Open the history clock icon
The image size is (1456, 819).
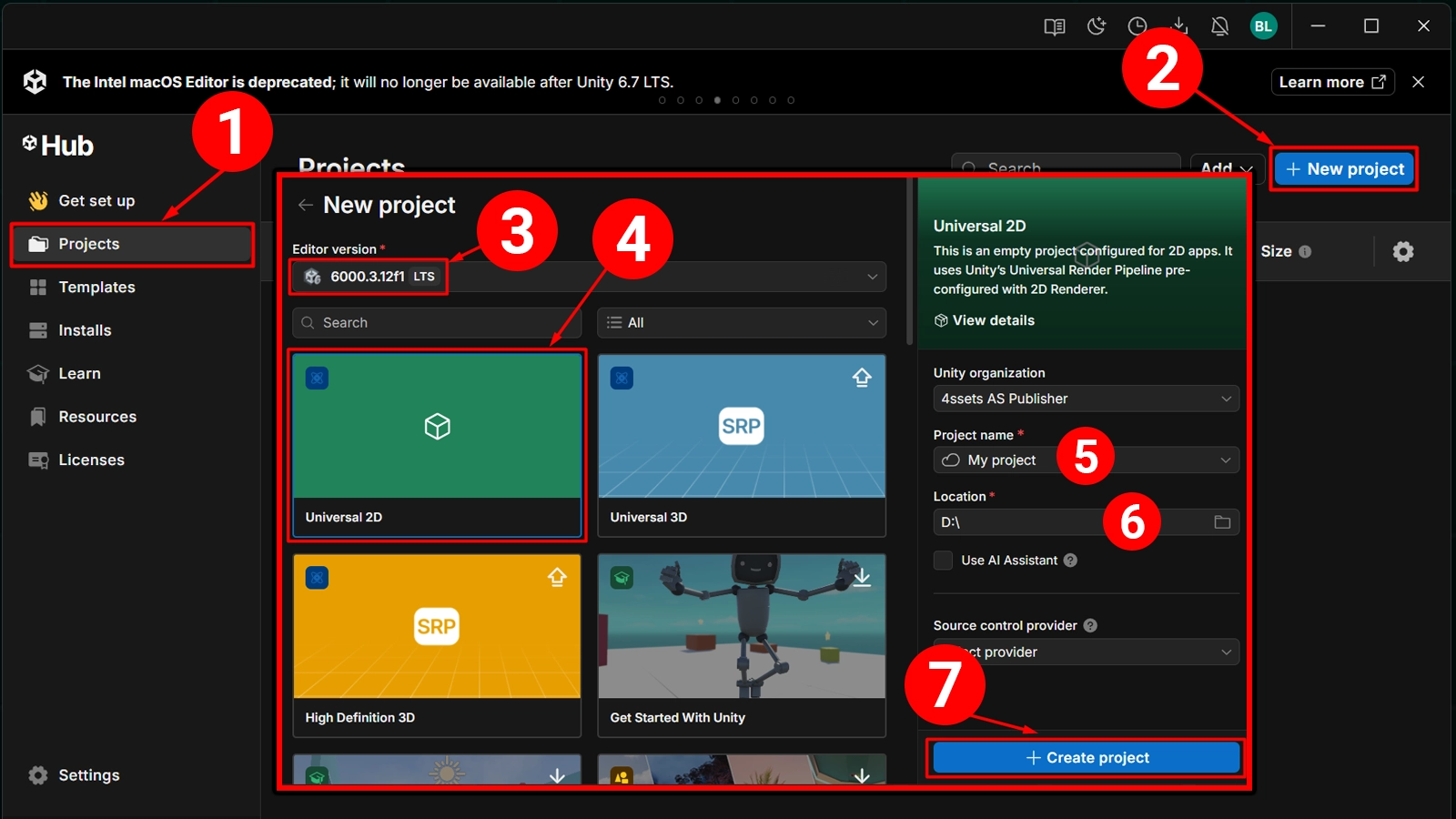[1137, 26]
